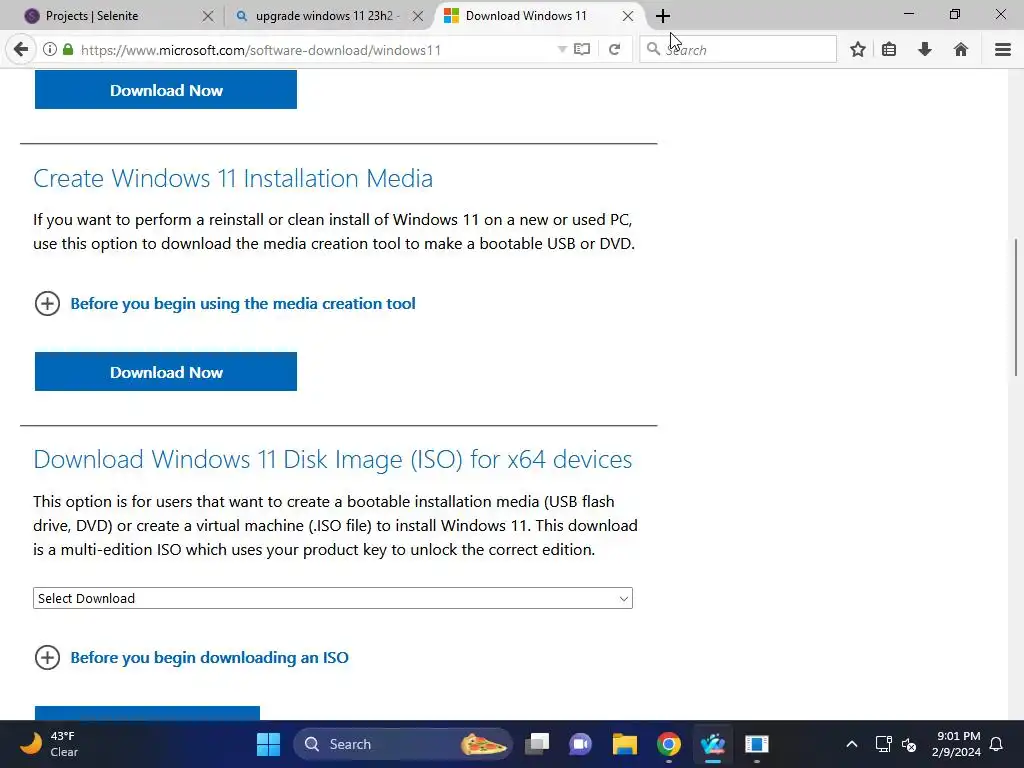Bookmark this page with the star icon
This screenshot has height=768, width=1024.
click(x=858, y=50)
